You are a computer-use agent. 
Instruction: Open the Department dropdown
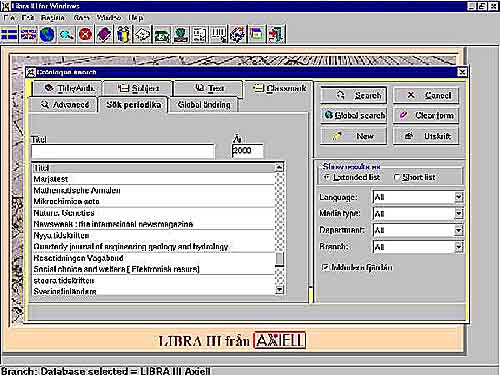click(459, 230)
